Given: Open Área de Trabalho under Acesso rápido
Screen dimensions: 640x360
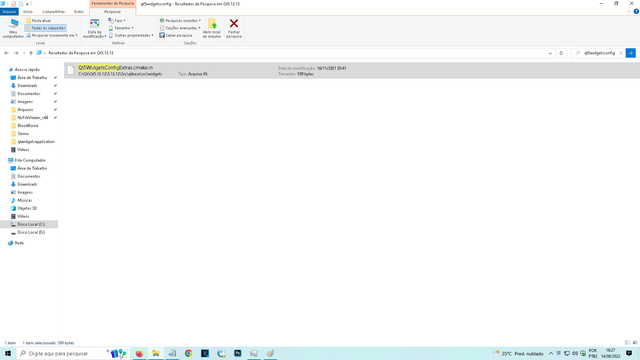Looking at the screenshot, I should (32, 78).
